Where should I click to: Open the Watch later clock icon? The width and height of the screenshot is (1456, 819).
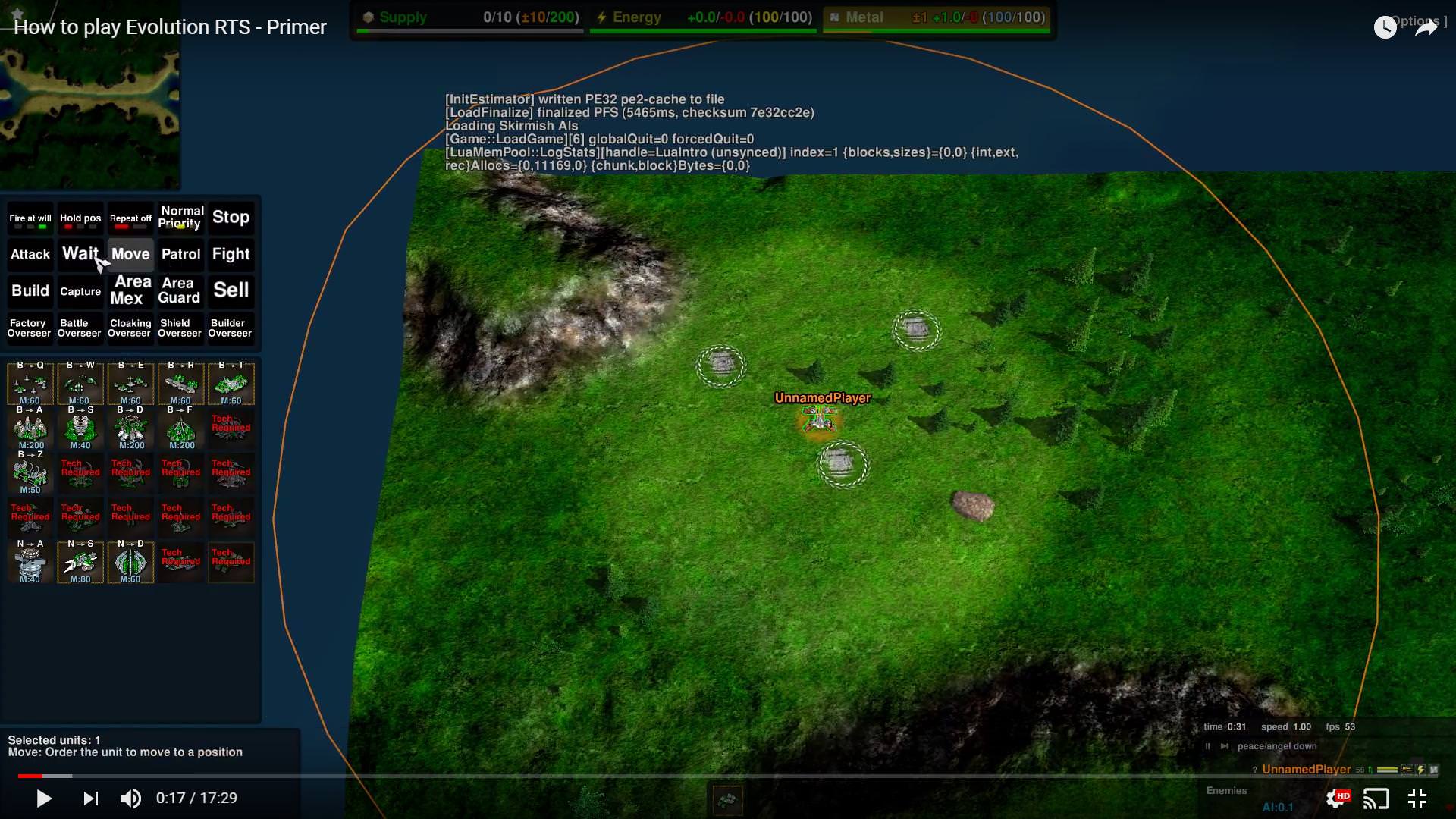coord(1385,28)
